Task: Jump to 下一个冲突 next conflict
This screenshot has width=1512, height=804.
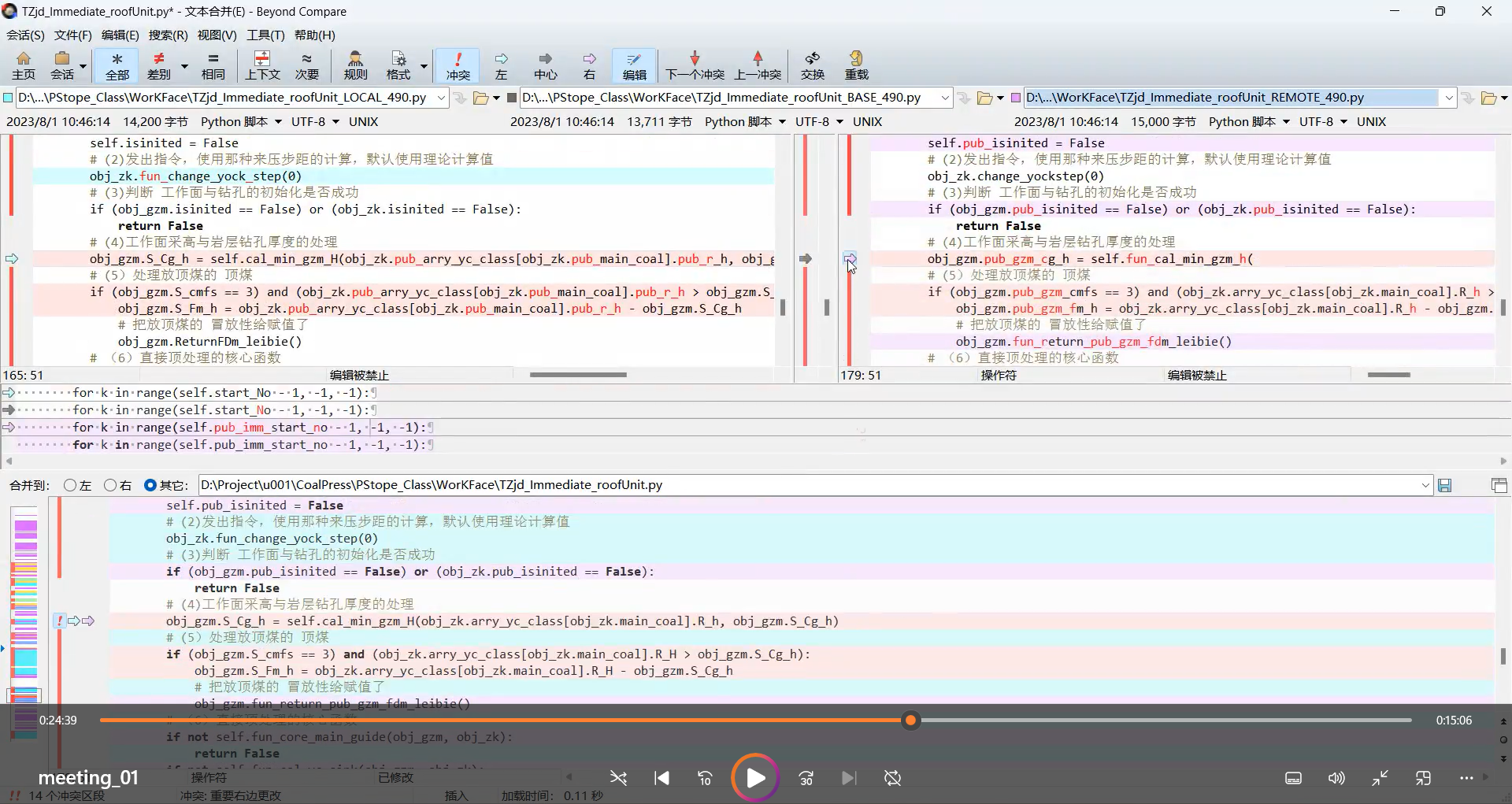Action: click(695, 65)
